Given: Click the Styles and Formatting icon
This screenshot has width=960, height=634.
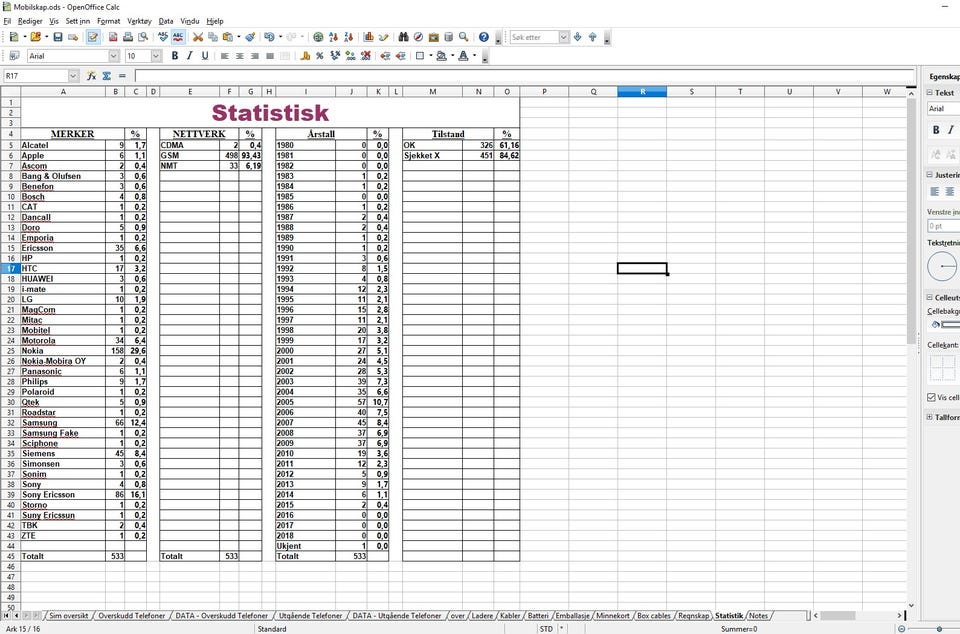Looking at the screenshot, I should 13,56.
